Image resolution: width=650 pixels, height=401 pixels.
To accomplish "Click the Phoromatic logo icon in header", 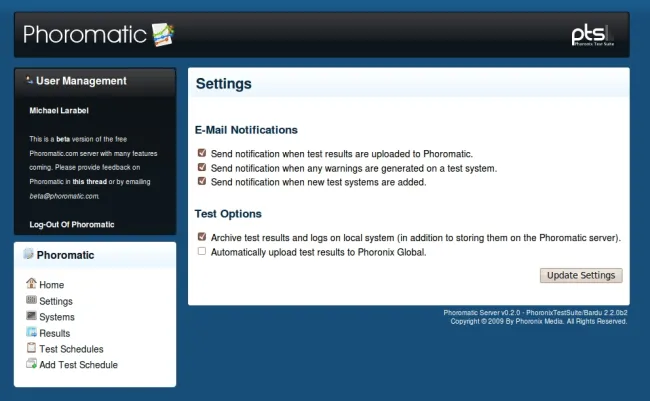I will [x=163, y=36].
